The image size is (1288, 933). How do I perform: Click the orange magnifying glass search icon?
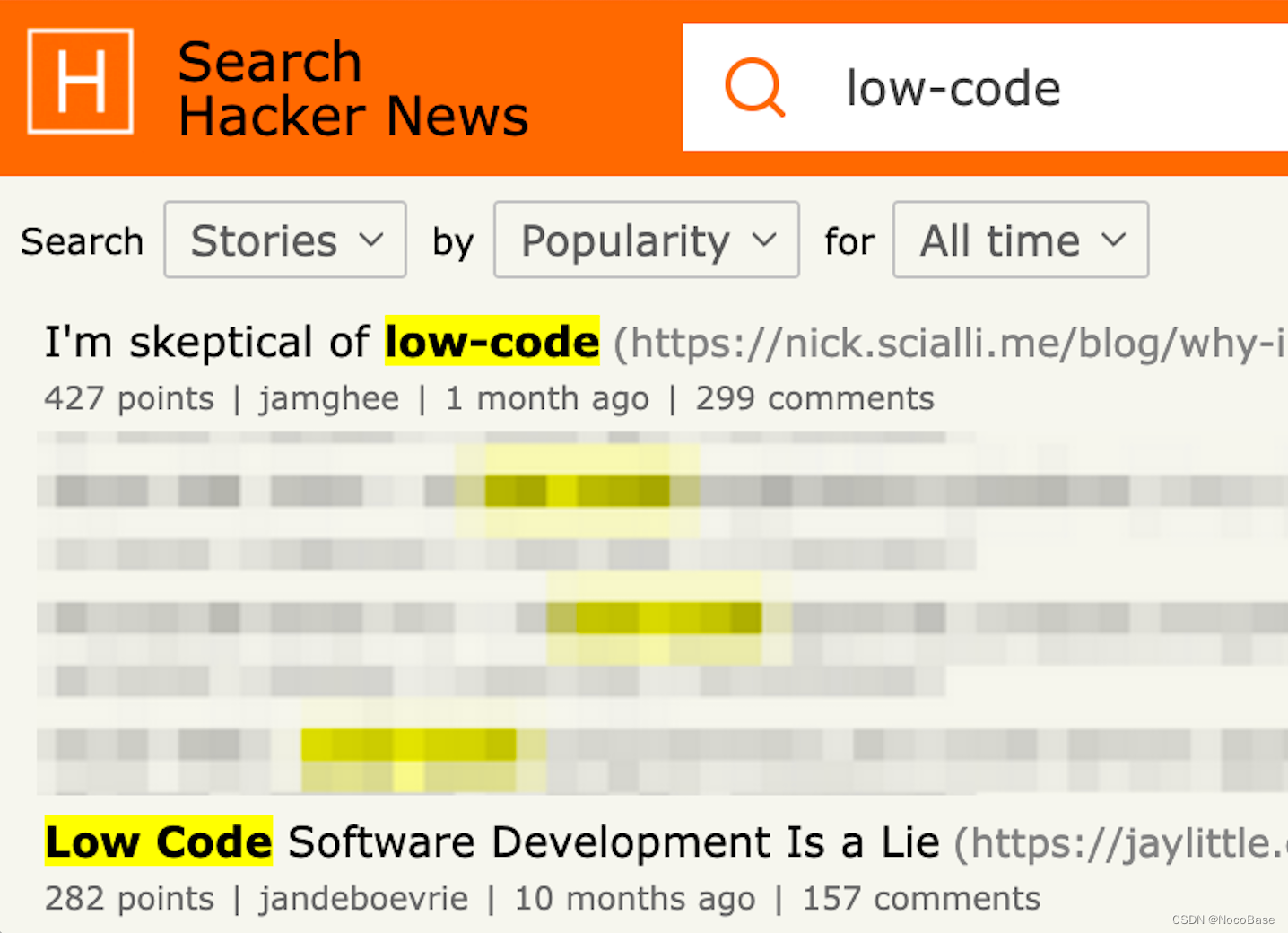click(756, 87)
